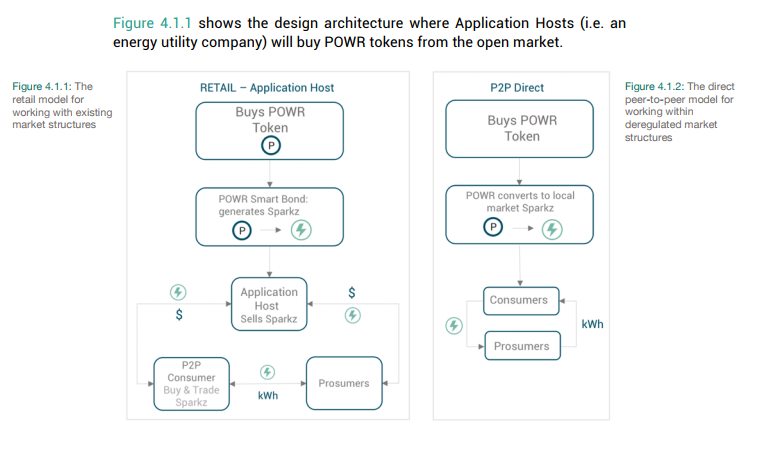Click the Application Host Sells Sparkz box

point(269,304)
